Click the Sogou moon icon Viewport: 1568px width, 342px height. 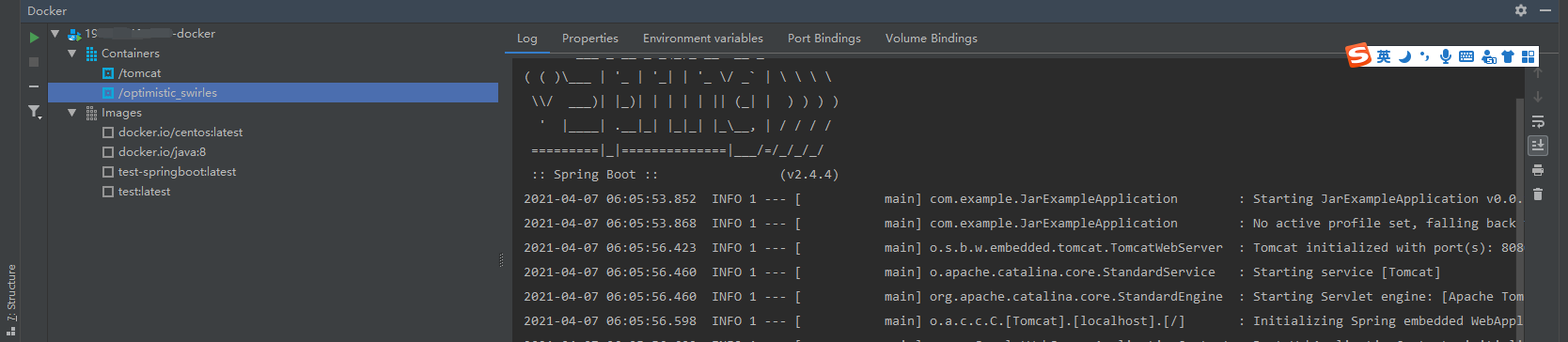1404,56
